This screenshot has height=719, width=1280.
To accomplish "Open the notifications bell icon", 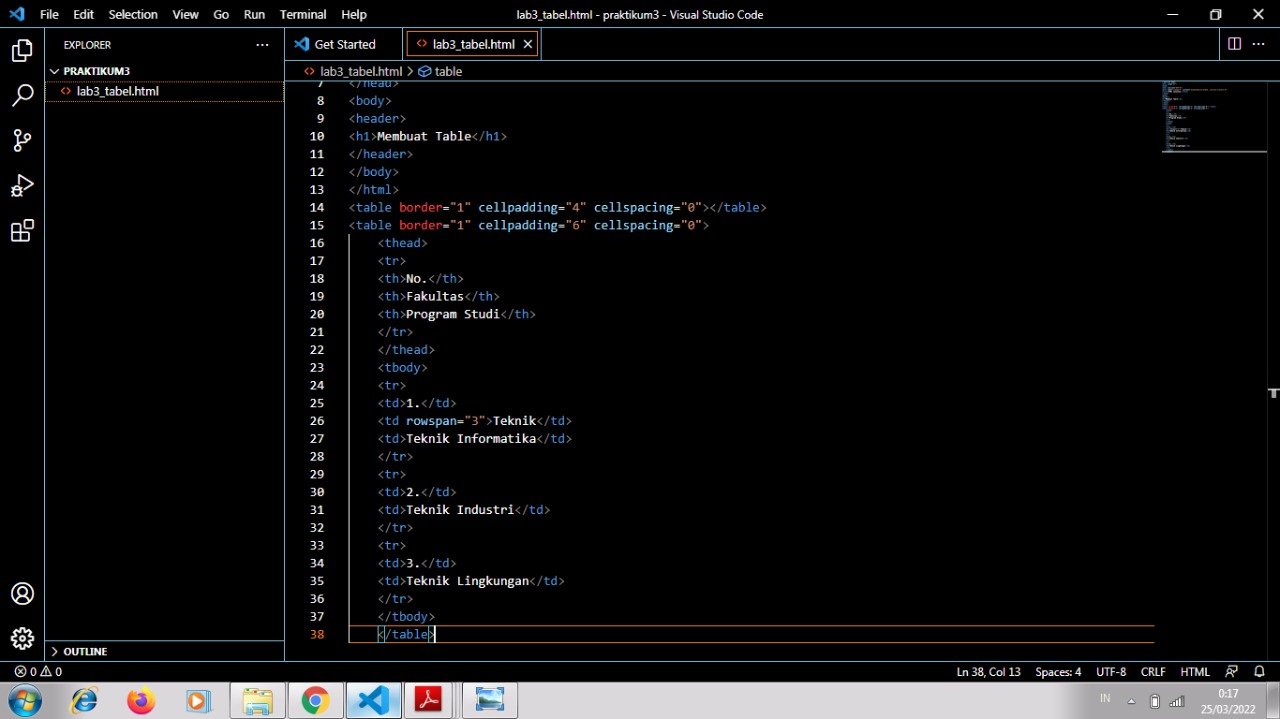I will pos(1259,671).
